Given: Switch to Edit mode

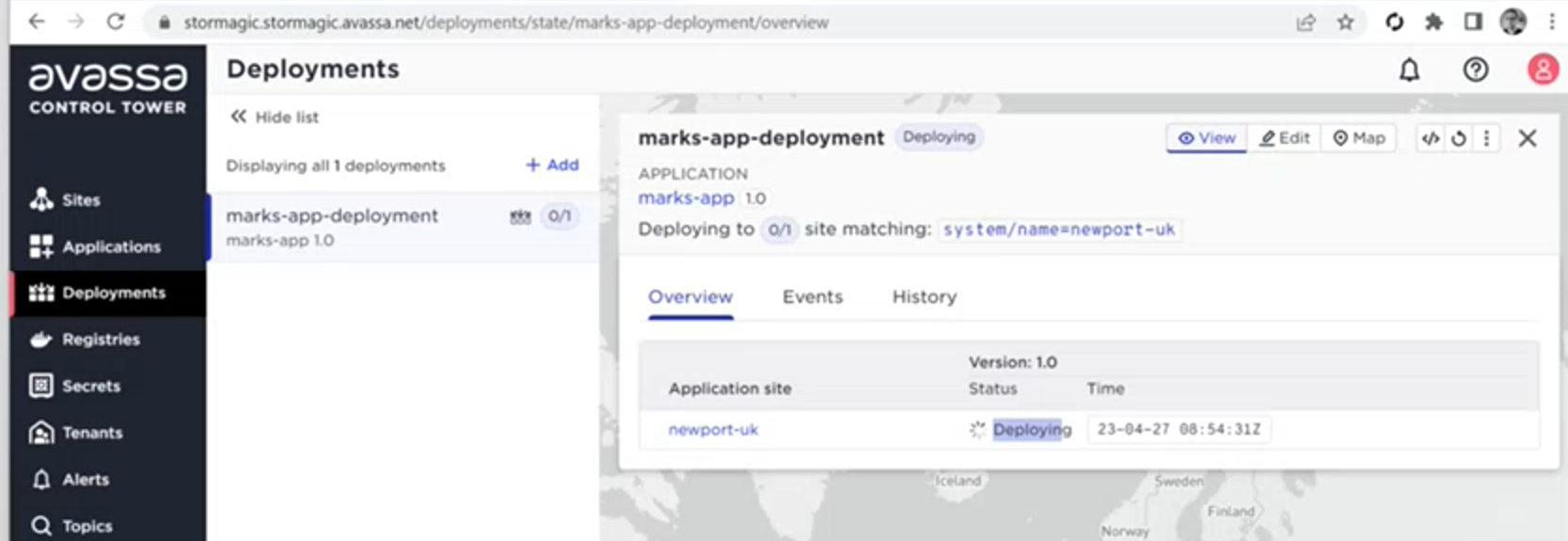Looking at the screenshot, I should [x=1285, y=138].
